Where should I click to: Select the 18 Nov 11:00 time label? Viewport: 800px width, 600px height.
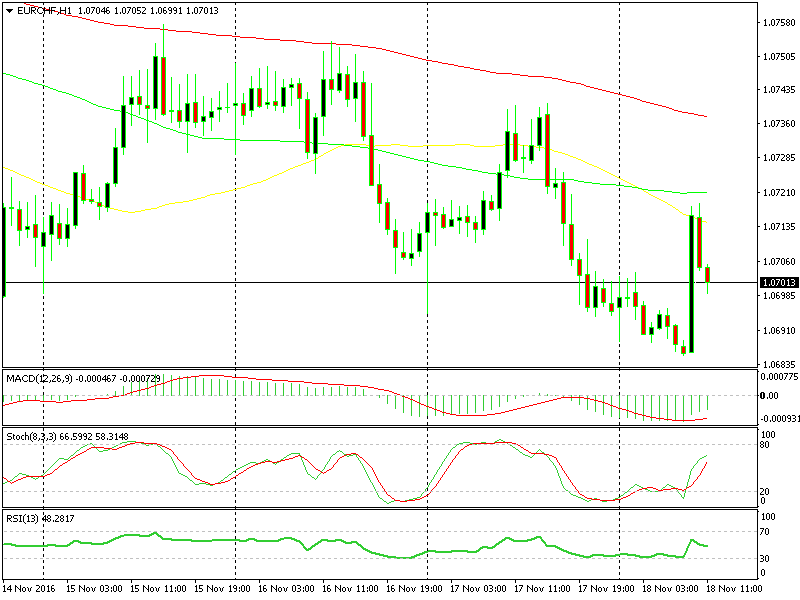734,589
